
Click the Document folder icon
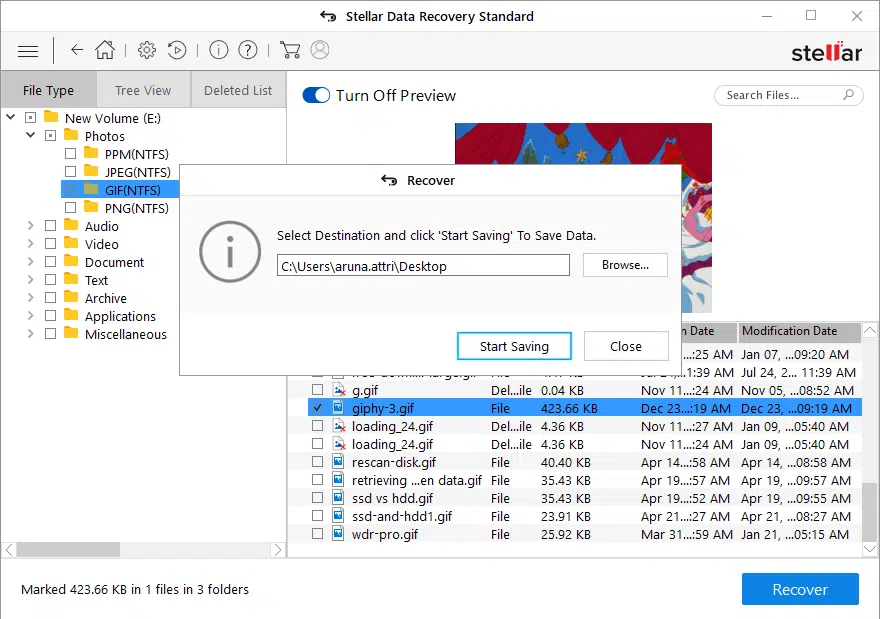click(71, 261)
